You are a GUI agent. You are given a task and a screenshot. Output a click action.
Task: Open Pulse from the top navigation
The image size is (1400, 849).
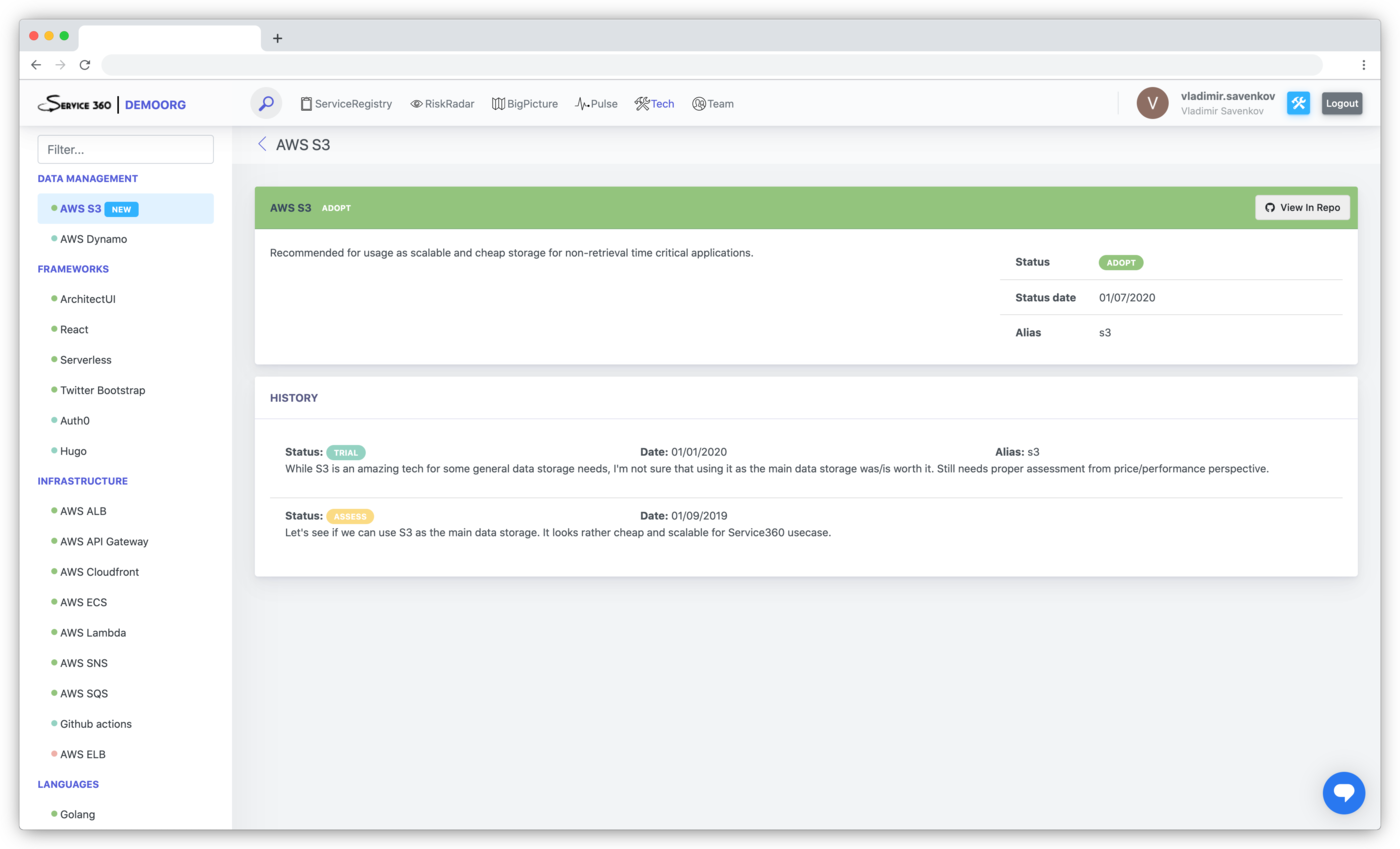point(596,104)
